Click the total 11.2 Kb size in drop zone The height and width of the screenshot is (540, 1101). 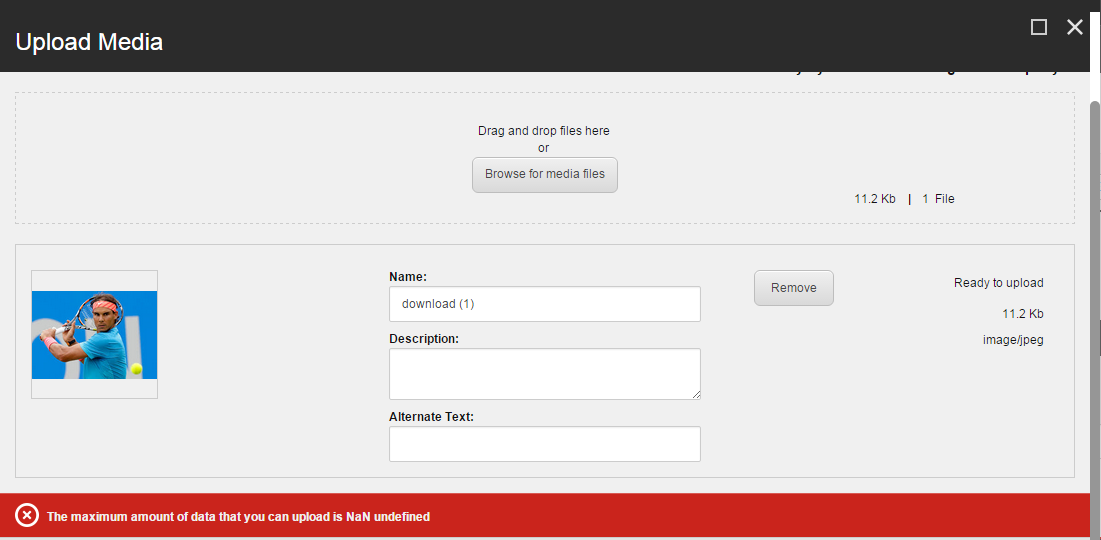[x=874, y=199]
